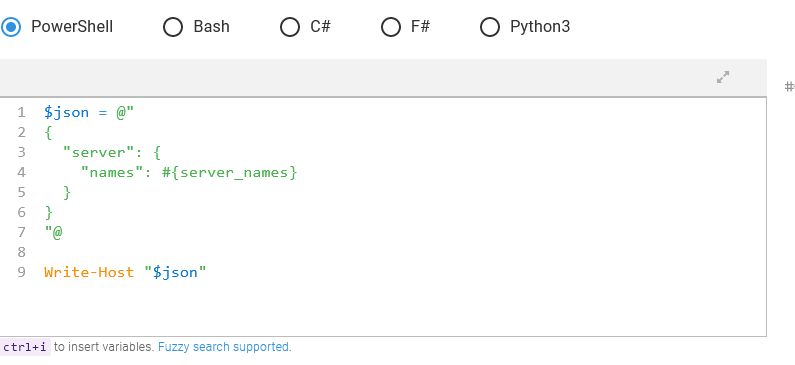This screenshot has width=795, height=365.
Task: Click line number 5 in the gutter
Action: (x=21, y=192)
